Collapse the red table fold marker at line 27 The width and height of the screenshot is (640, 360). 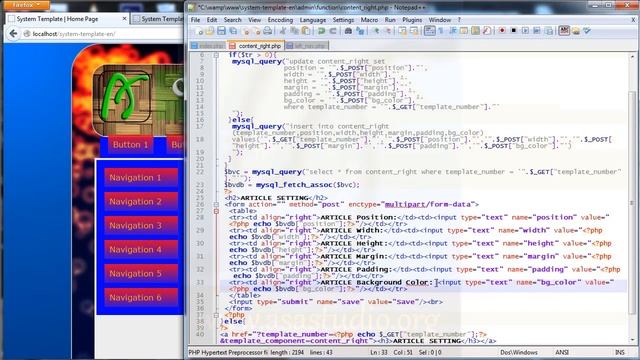(216, 211)
